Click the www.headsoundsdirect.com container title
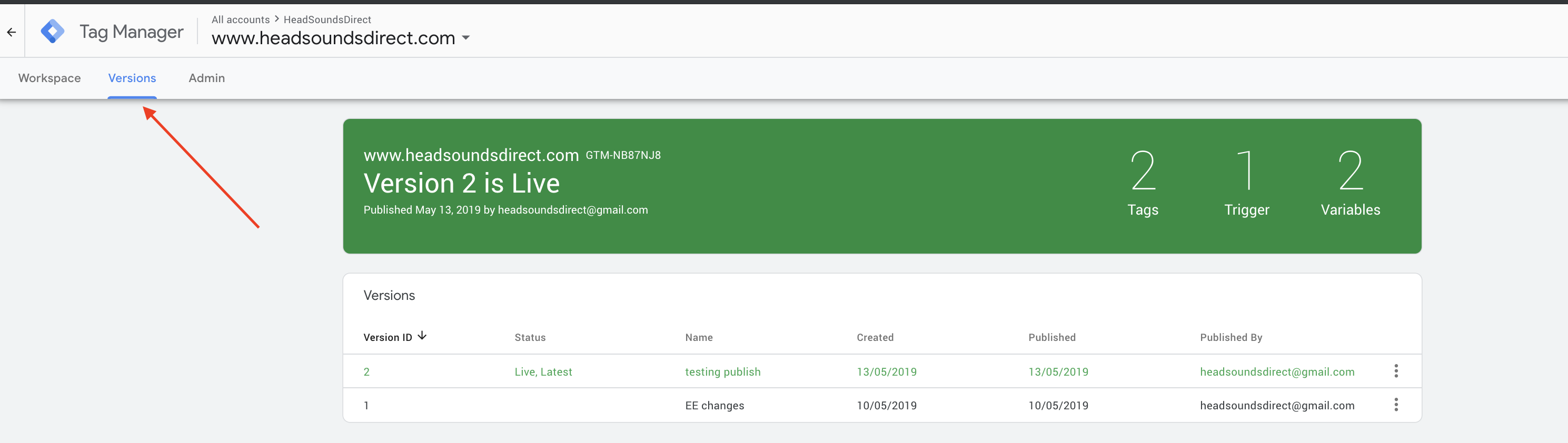Viewport: 1568px width, 443px height. coord(333,38)
